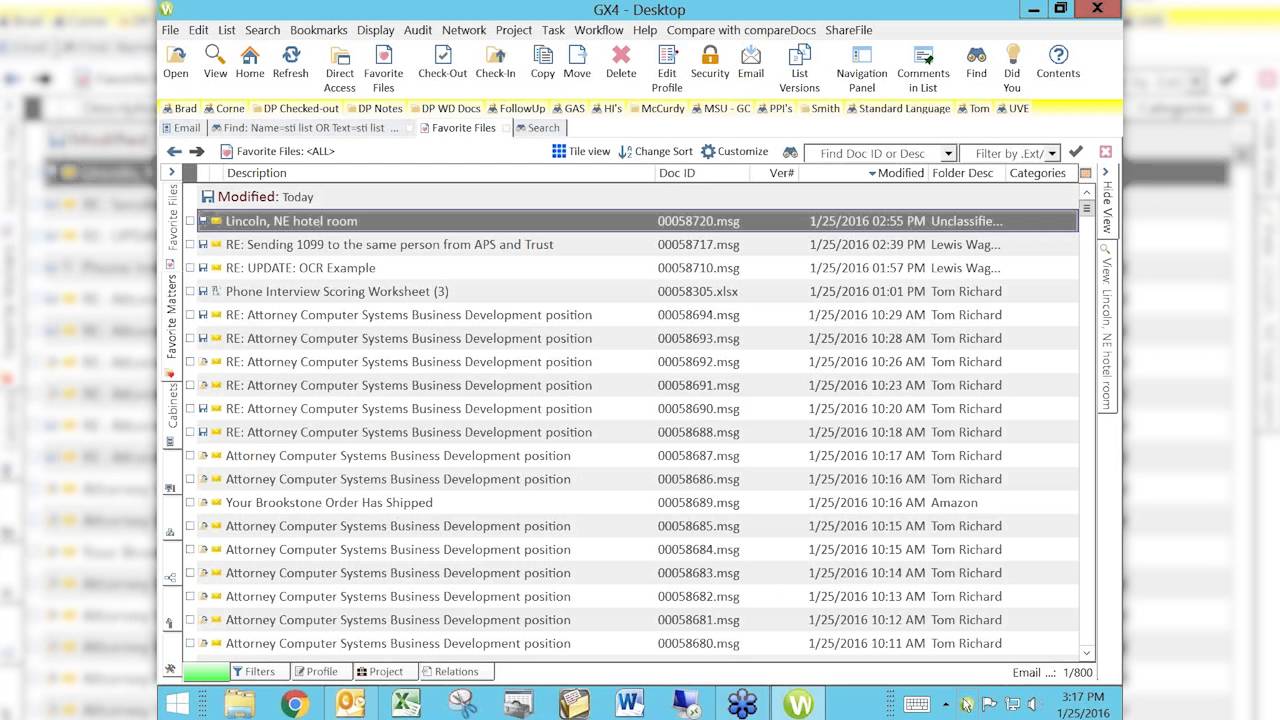
Task: Click the Open toolbar icon
Action: [175, 62]
